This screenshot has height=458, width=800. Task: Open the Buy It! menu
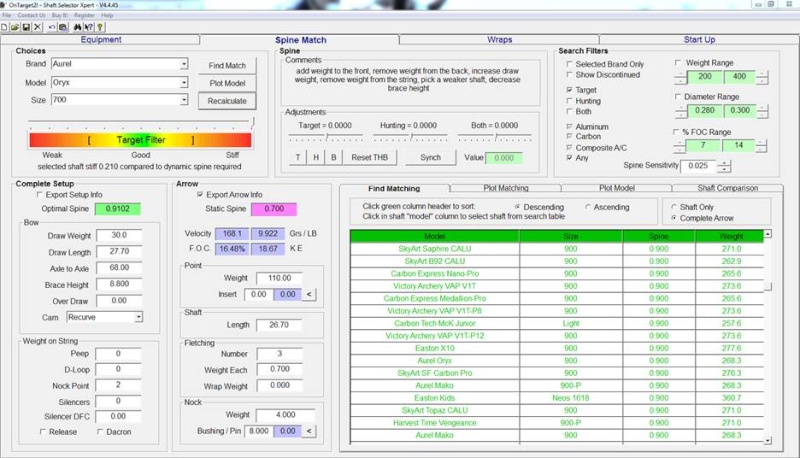coord(60,15)
